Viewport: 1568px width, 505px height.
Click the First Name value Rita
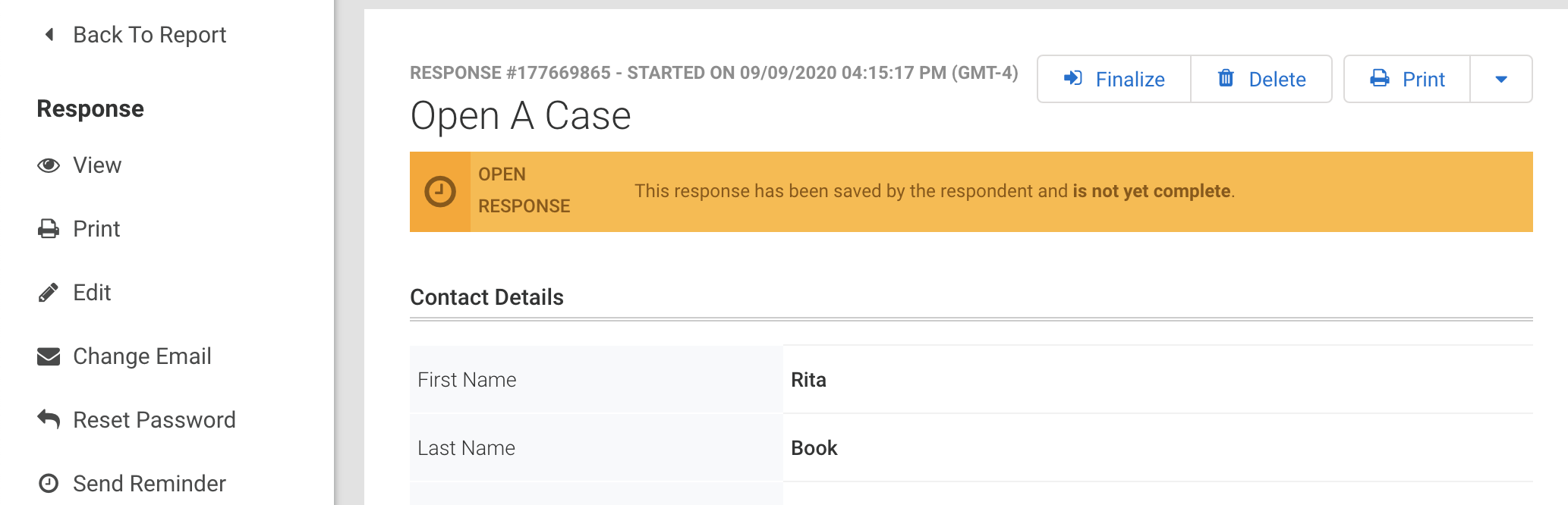[x=808, y=380]
